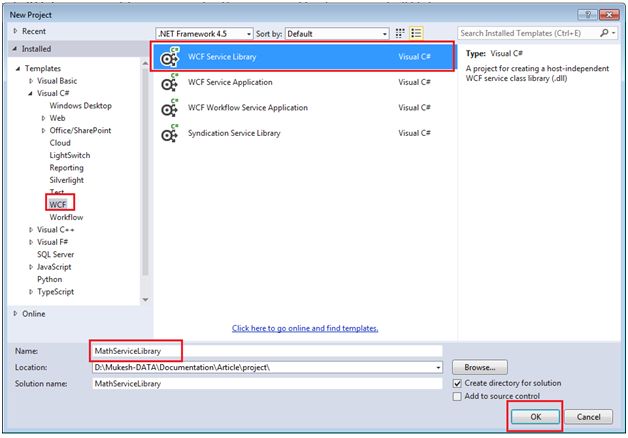This screenshot has height=438, width=628.
Task: Open the Sort by Default dropdown
Action: (x=337, y=34)
